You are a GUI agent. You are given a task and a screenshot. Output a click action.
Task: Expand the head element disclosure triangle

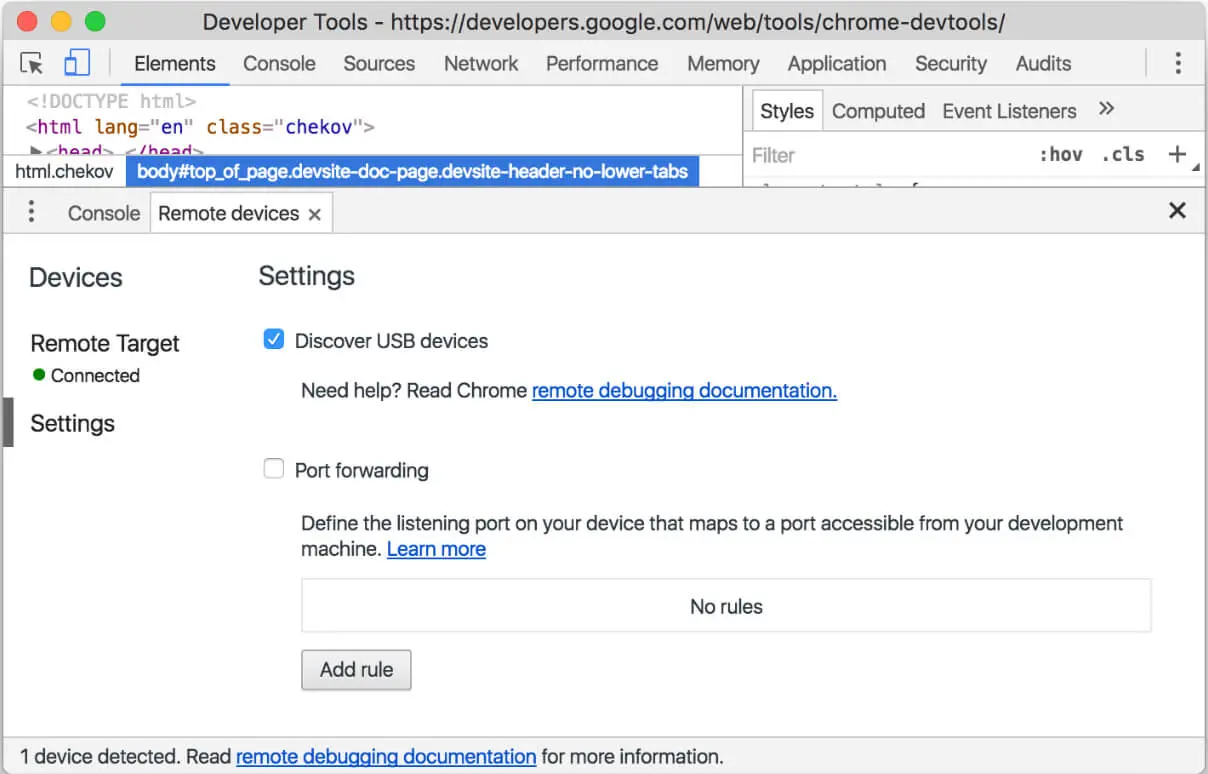pos(36,151)
